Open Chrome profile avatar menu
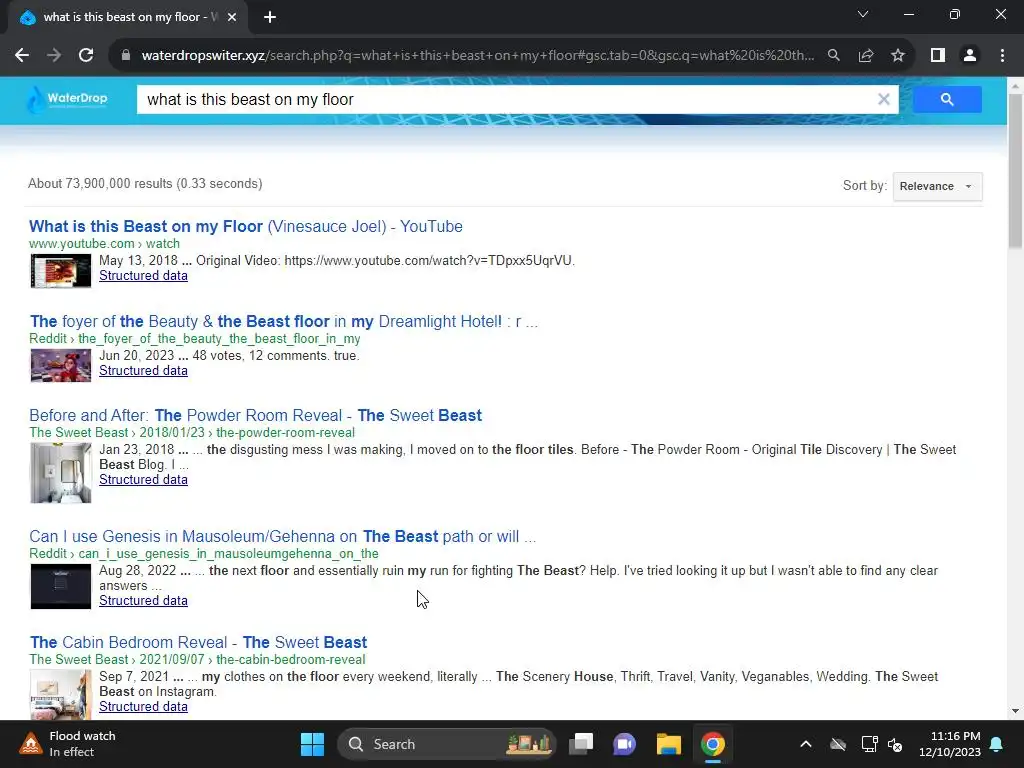Screen dimensions: 1024x768 coord(970,56)
